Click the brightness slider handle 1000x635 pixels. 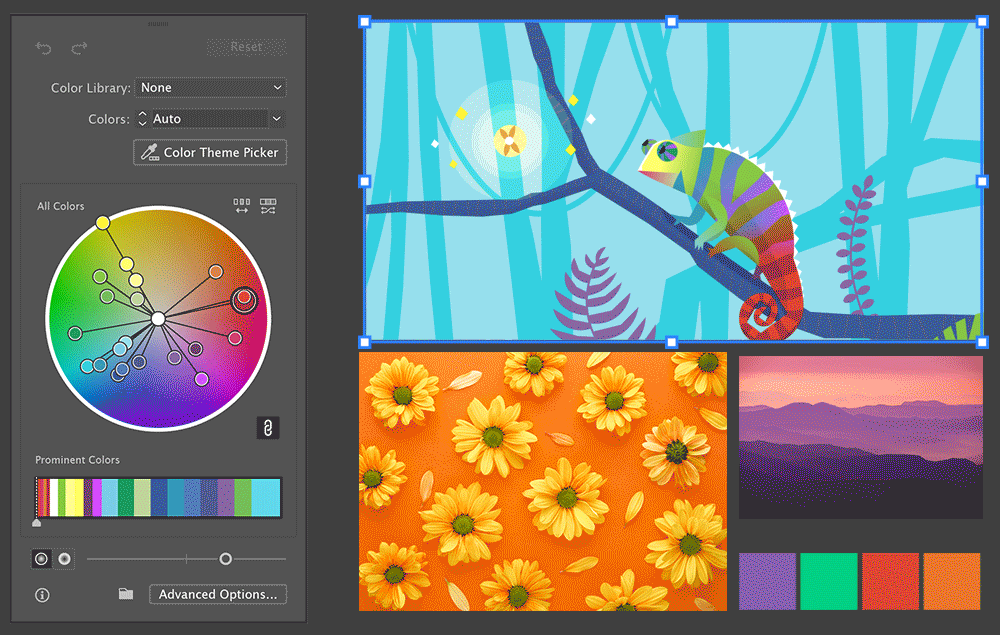click(x=226, y=559)
